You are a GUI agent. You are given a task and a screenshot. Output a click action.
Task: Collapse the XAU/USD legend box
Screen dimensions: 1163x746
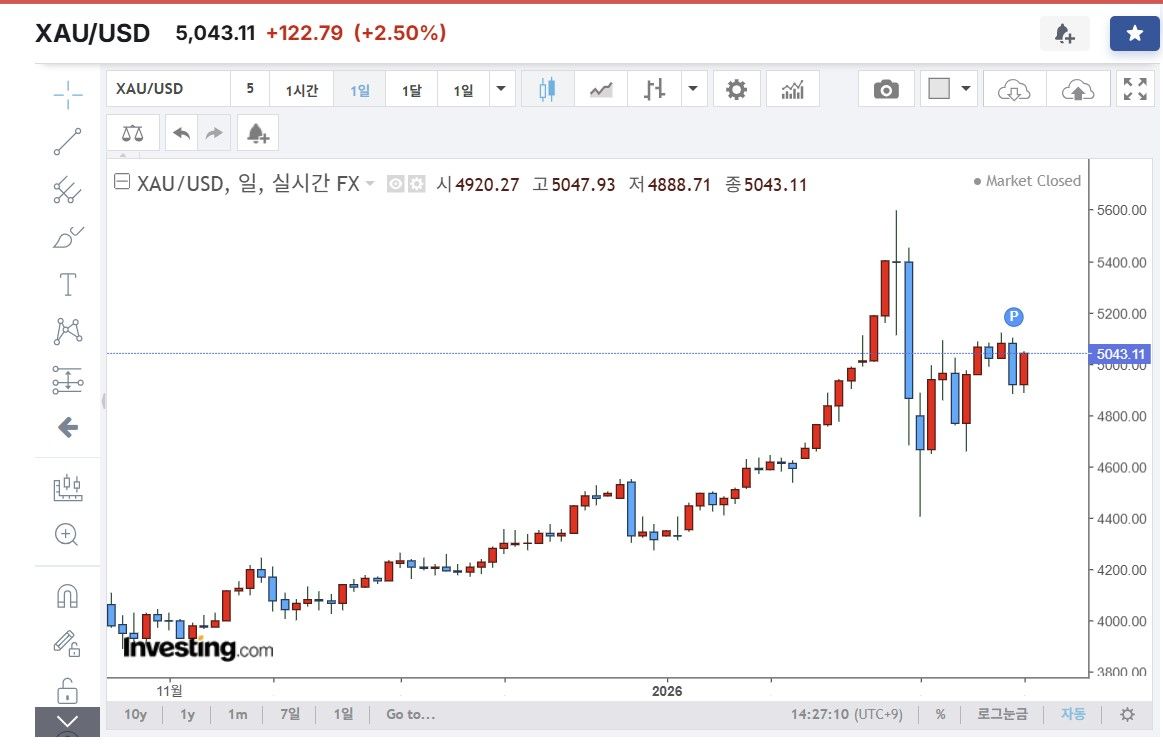pos(122,183)
